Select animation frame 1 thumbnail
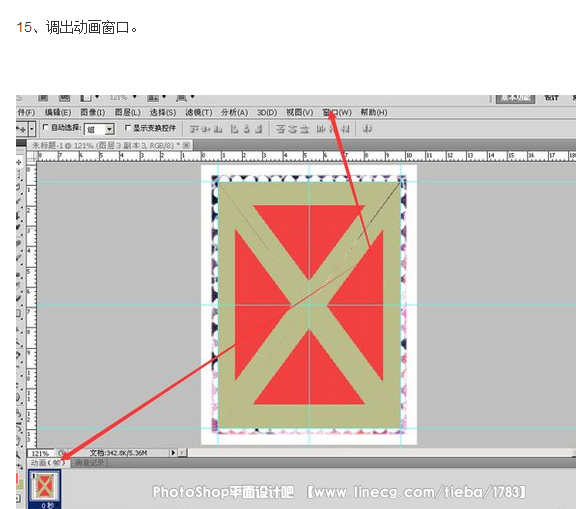The image size is (576, 509). tap(45, 486)
